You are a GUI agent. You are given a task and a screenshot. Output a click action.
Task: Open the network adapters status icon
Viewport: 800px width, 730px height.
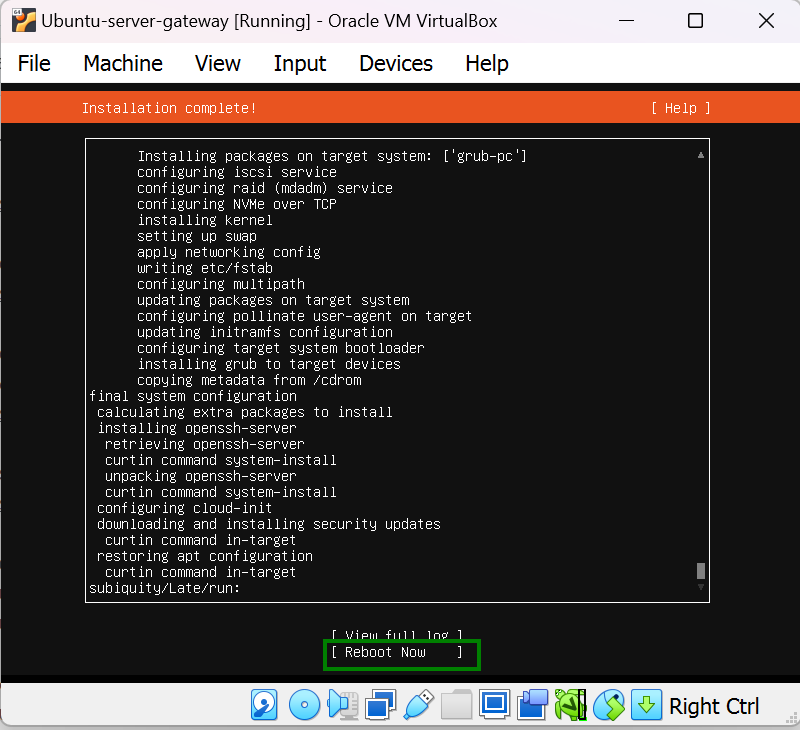(x=380, y=705)
